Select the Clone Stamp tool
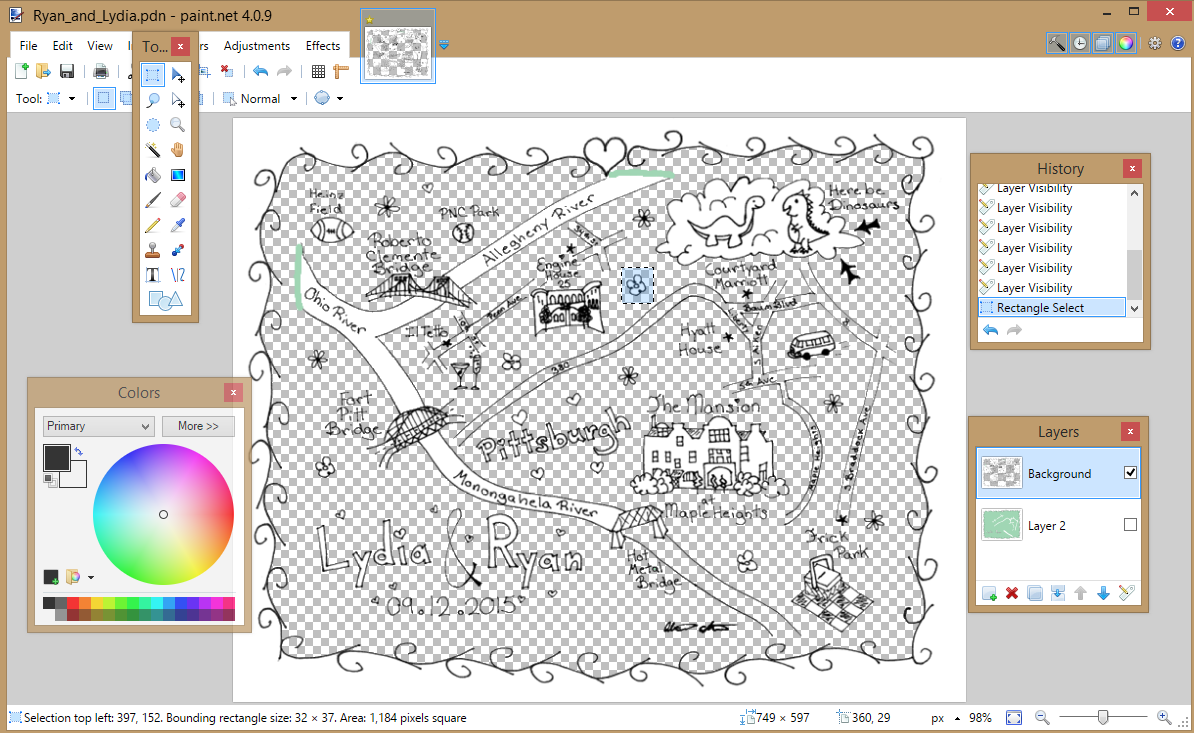Viewport: 1194px width, 733px height. point(152,249)
